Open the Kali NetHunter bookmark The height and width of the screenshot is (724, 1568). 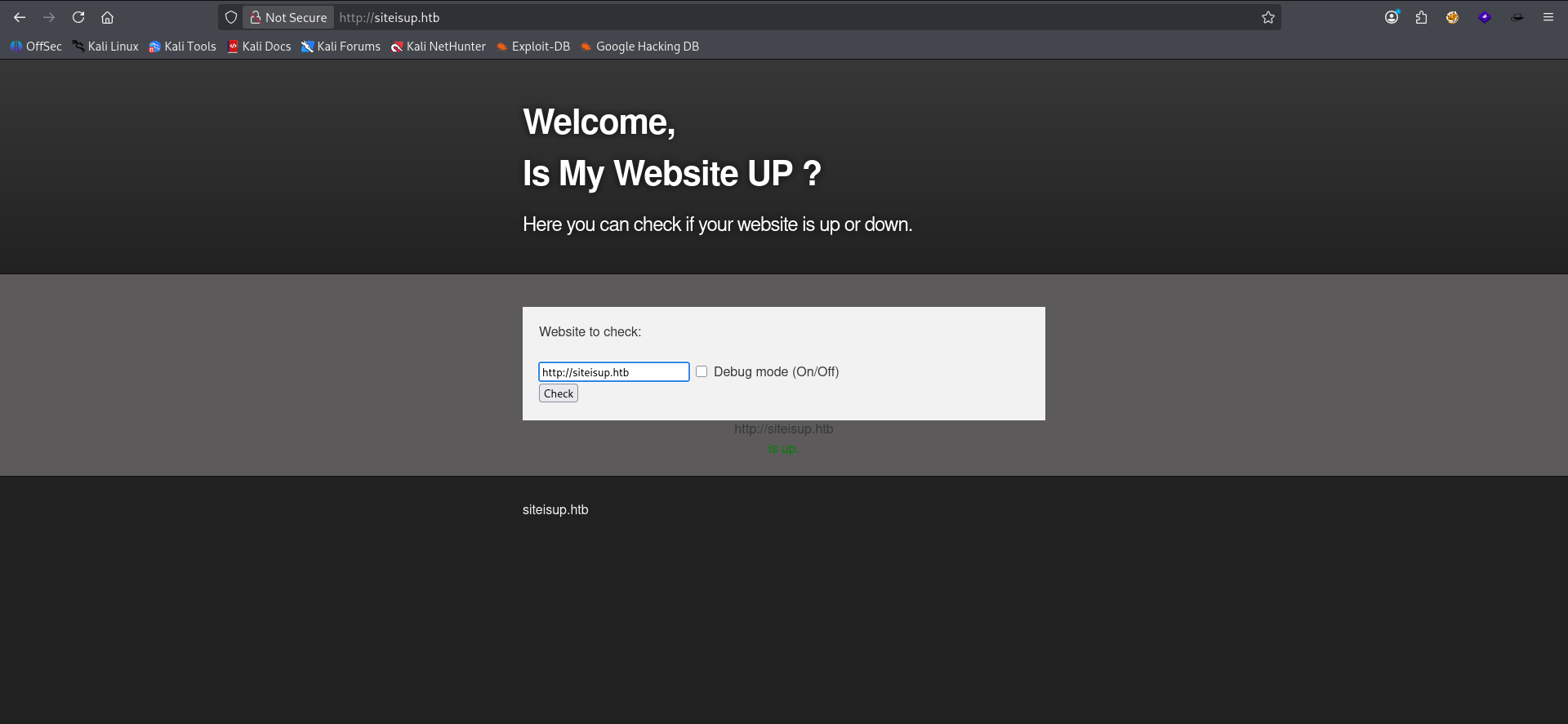point(438,47)
